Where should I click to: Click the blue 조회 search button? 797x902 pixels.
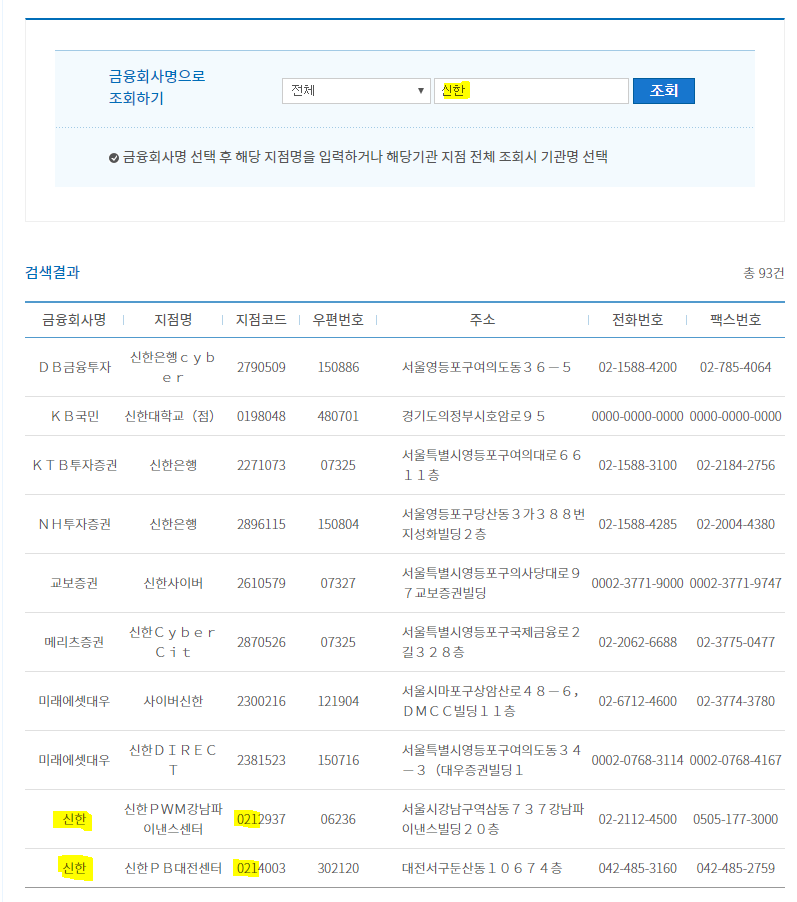[x=663, y=91]
